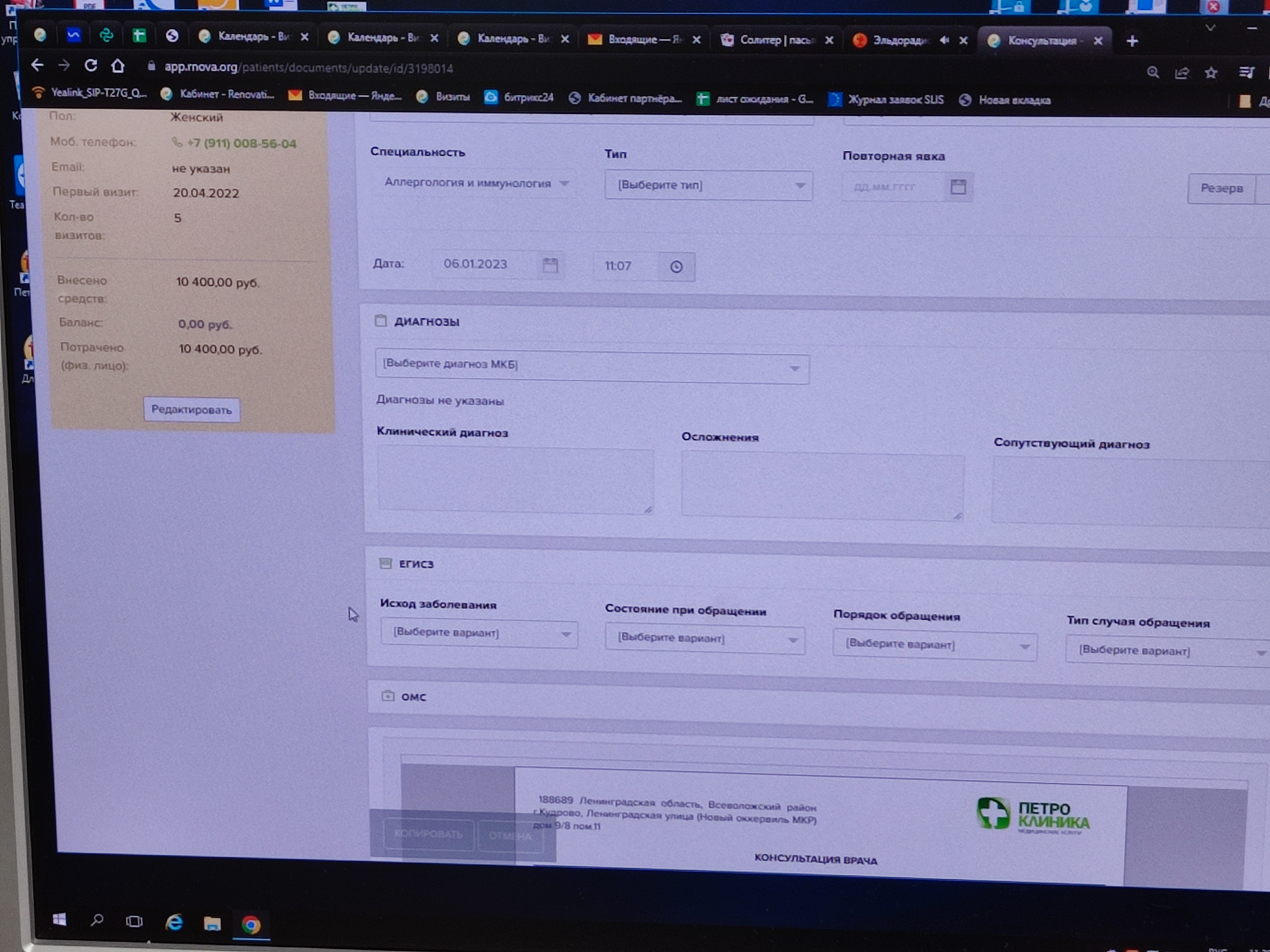Bookmark this page with the star icon
The width and height of the screenshot is (1270, 952).
(x=1211, y=73)
